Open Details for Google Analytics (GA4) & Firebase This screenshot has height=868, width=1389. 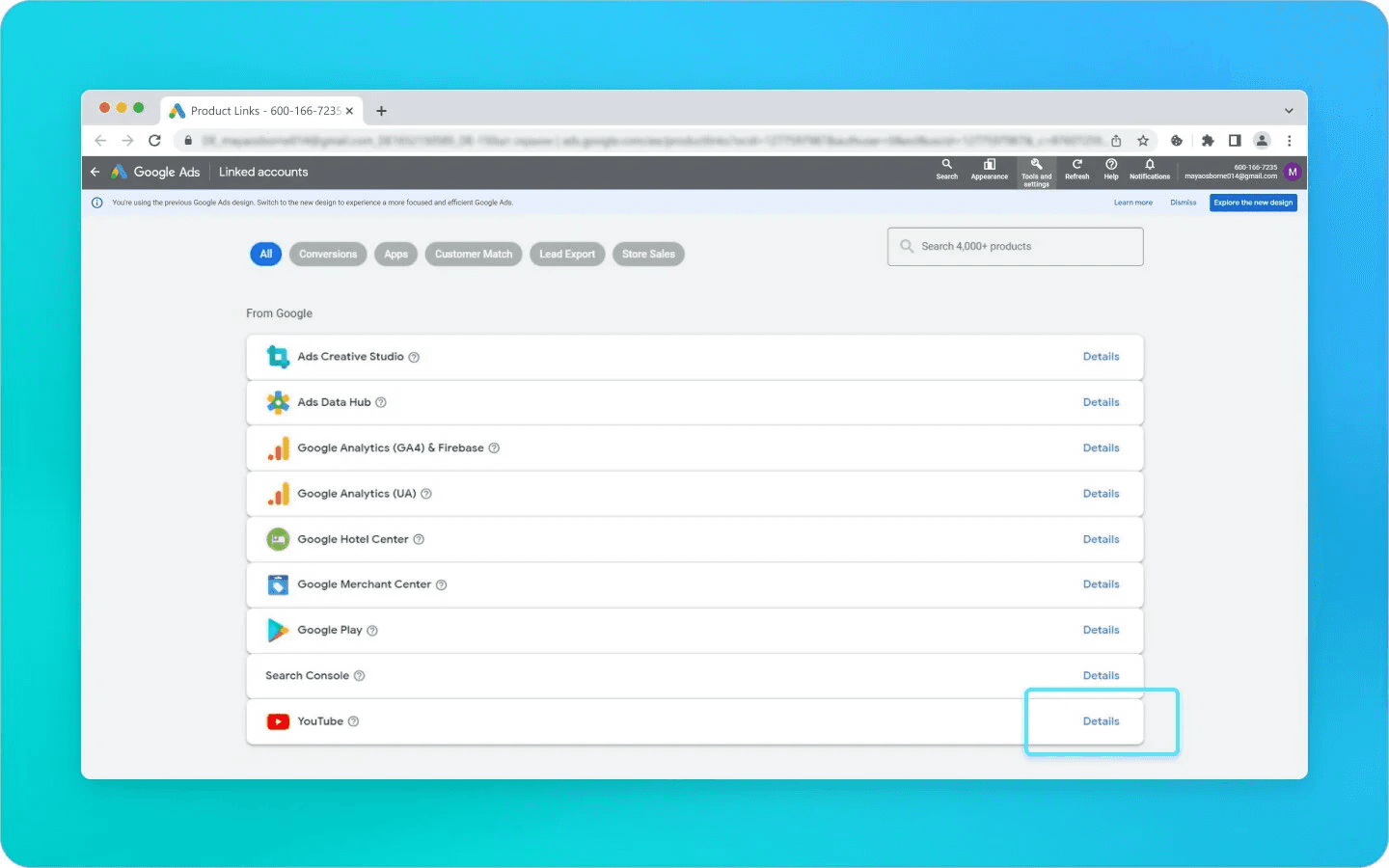coord(1101,448)
